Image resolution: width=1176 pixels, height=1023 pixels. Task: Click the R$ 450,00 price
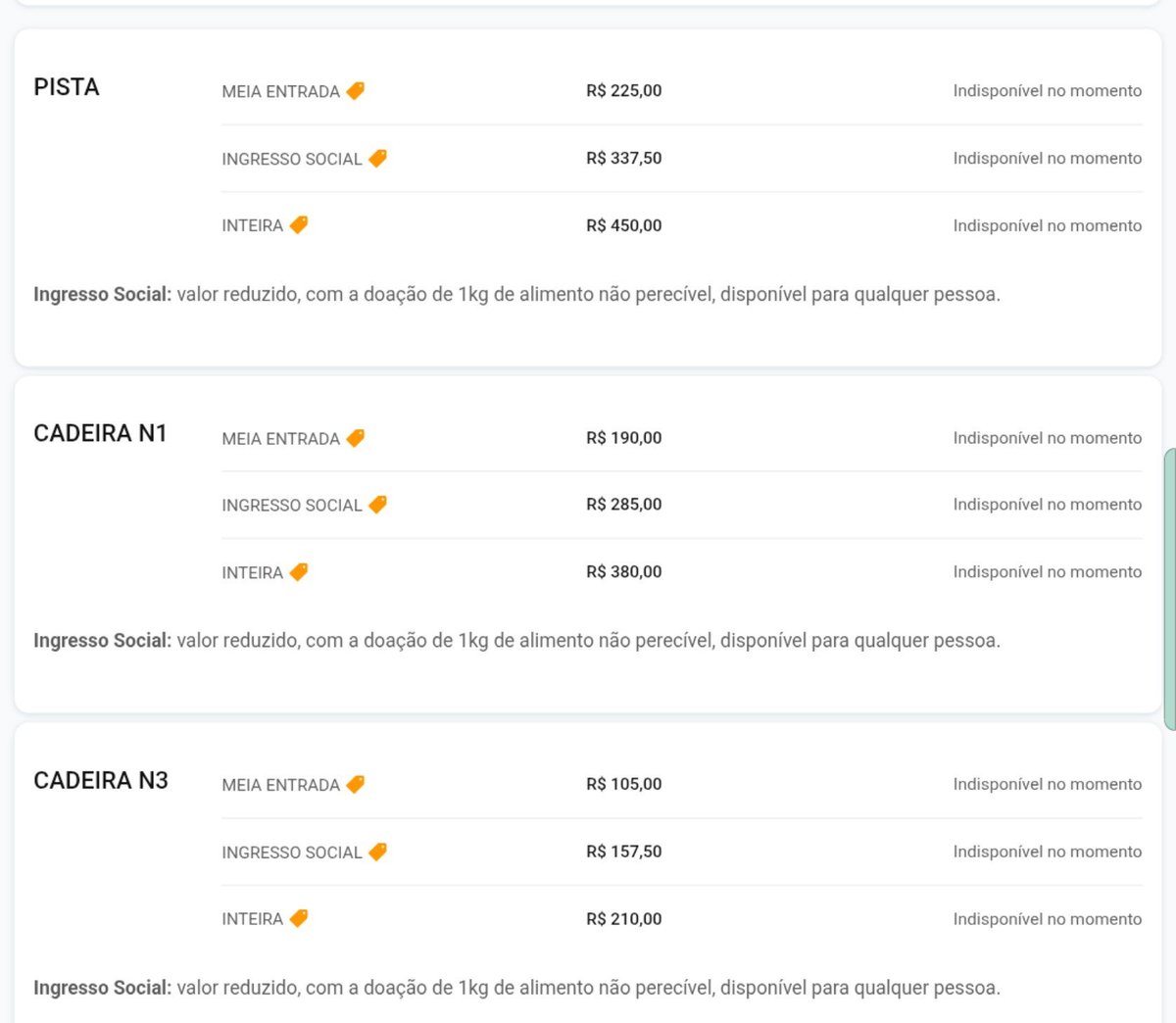coord(624,225)
